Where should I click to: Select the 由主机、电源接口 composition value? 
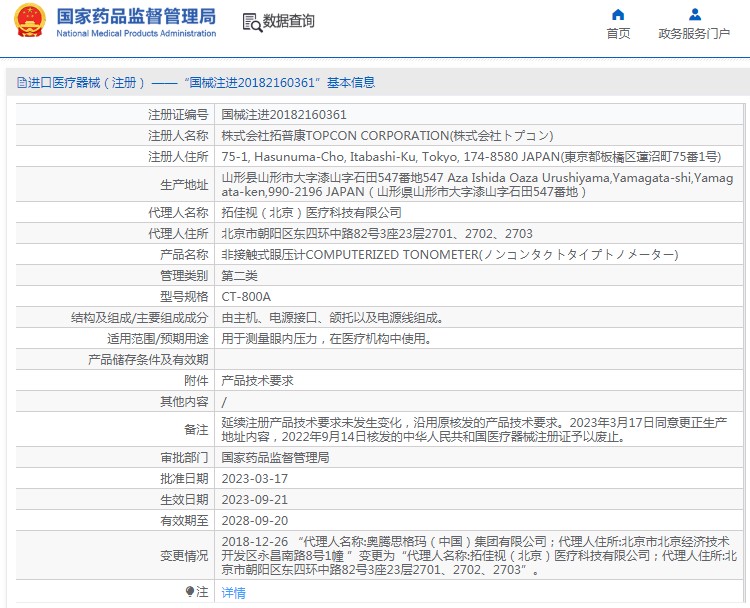[x=332, y=317]
